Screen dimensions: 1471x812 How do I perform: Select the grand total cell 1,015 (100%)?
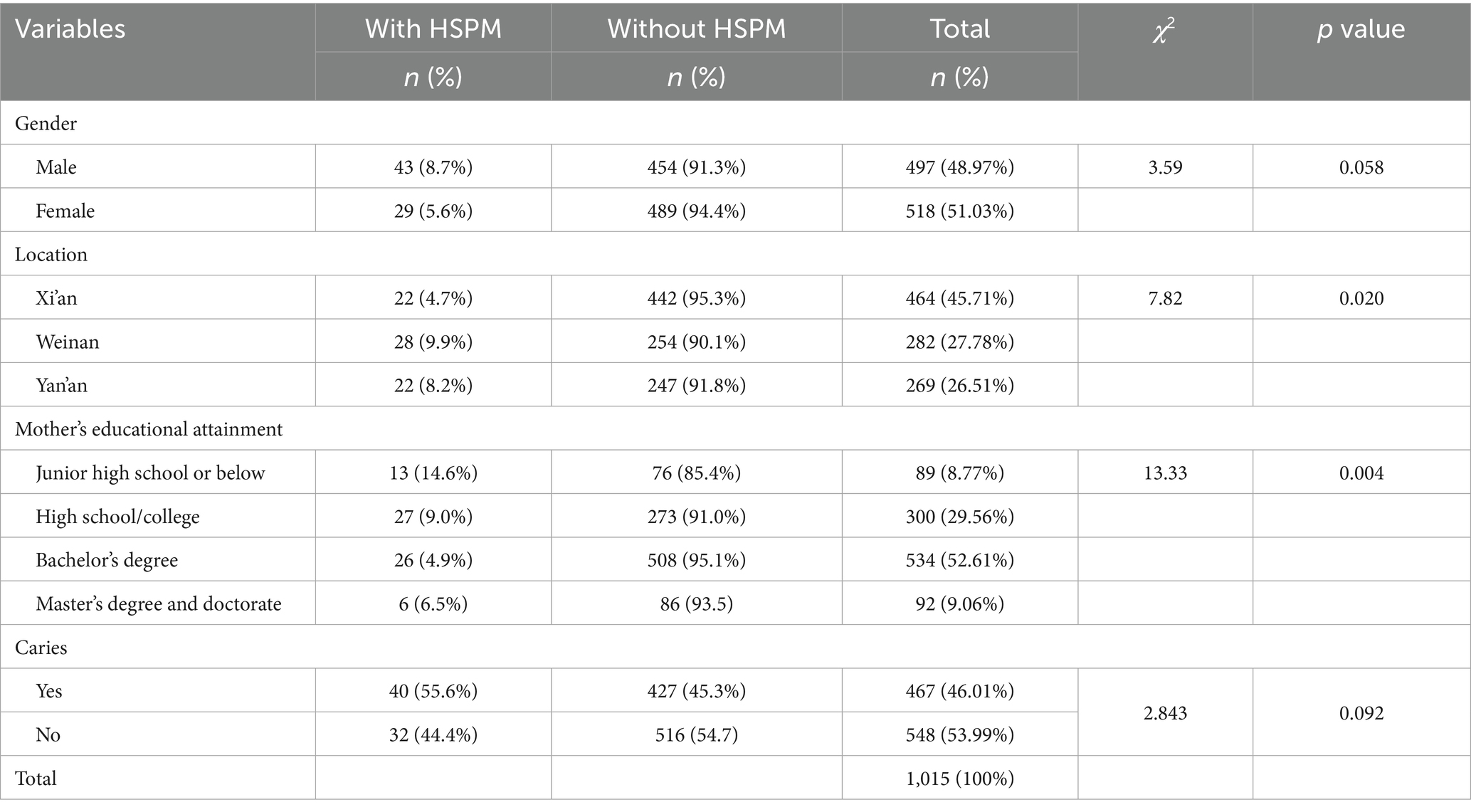pyautogui.click(x=959, y=779)
